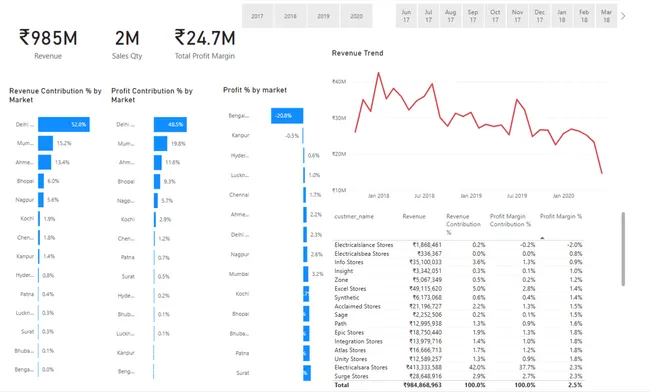Click the 2M Sales Qty card
Image resolution: width=650 pixels, height=392 pixels.
point(127,44)
